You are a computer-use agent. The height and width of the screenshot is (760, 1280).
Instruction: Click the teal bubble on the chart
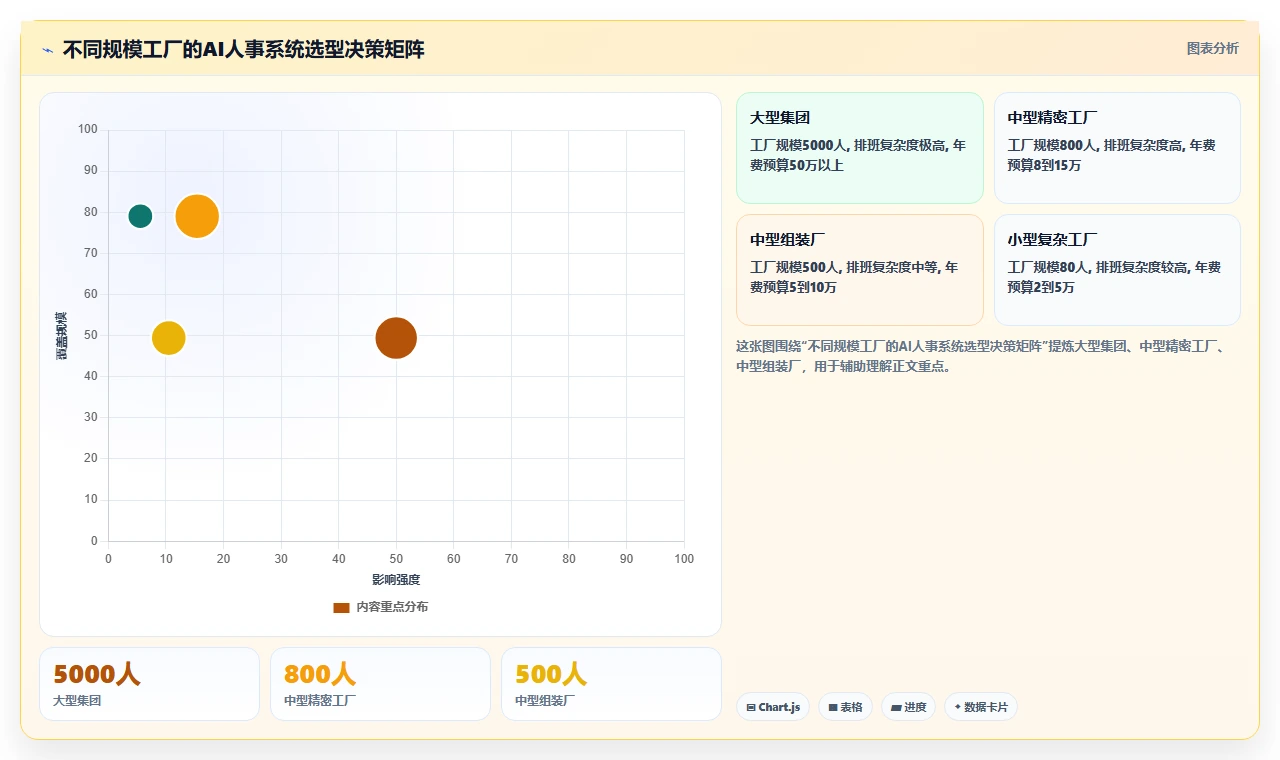click(x=140, y=216)
